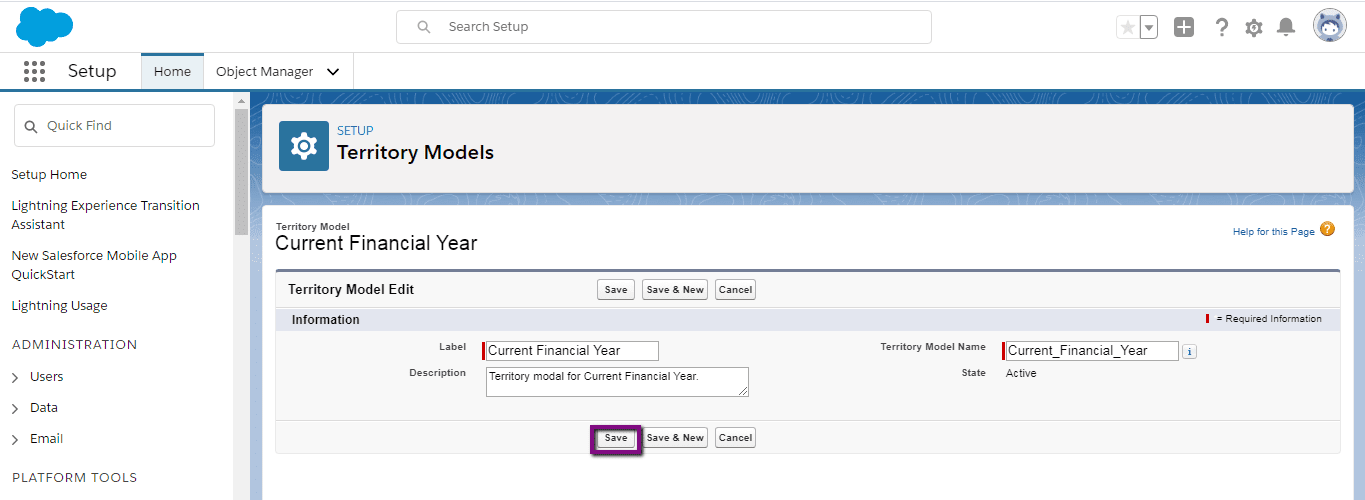This screenshot has height=500, width=1365.
Task: Click the bottom Save & New button
Action: tap(675, 438)
